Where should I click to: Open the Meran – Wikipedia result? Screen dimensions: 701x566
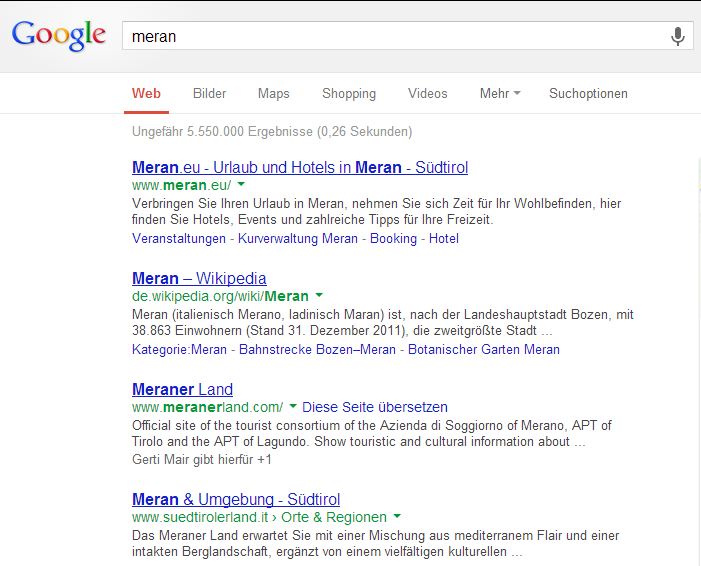pyautogui.click(x=199, y=278)
